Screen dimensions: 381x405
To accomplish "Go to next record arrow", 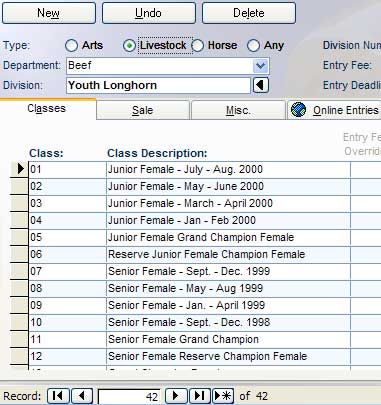I will pos(176,396).
